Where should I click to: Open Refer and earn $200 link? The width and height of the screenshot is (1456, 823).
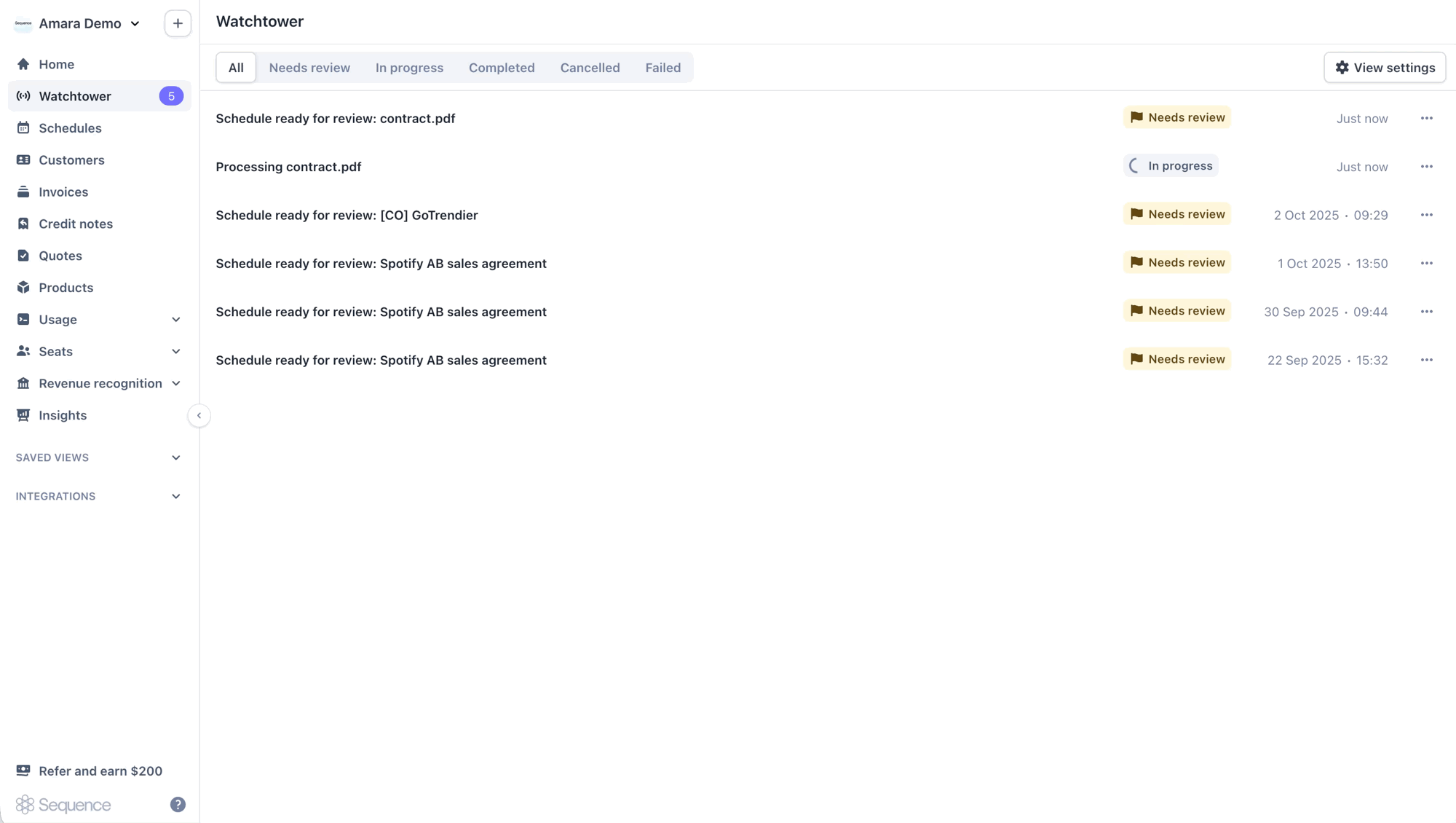(x=100, y=771)
